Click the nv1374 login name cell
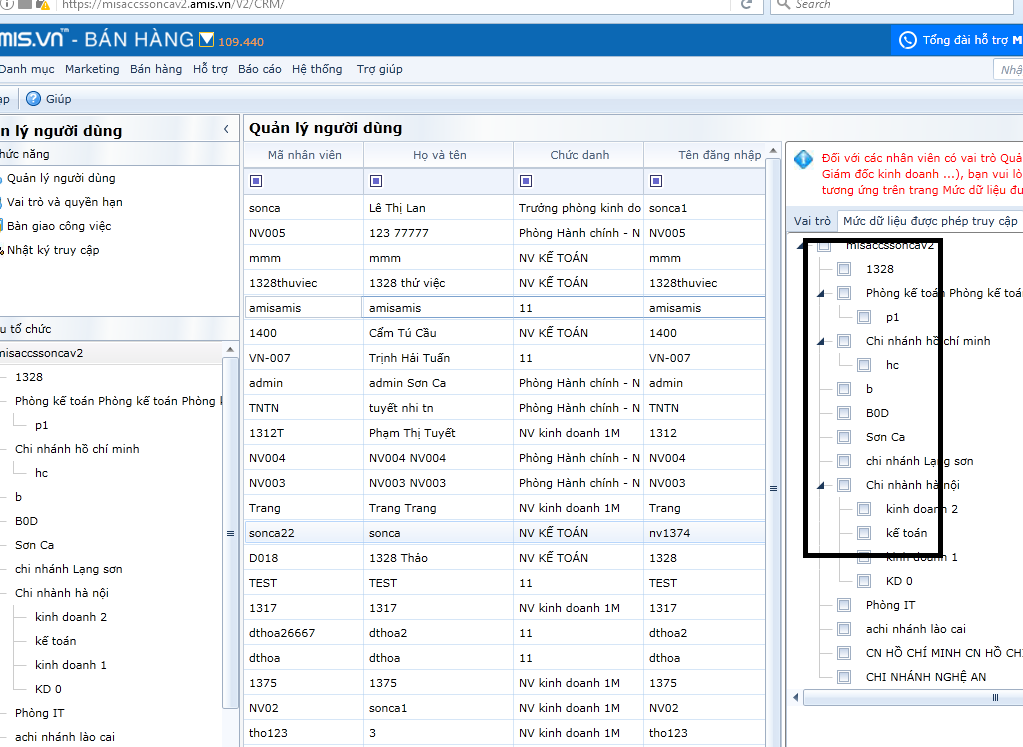The width and height of the screenshot is (1023, 747). pos(704,533)
